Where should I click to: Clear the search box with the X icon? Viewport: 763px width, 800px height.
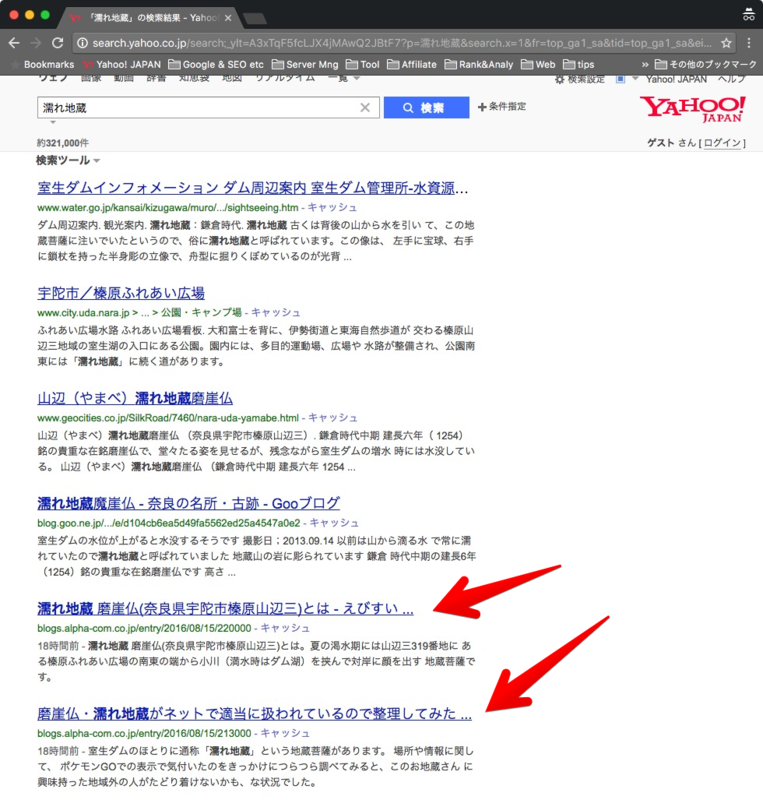365,108
